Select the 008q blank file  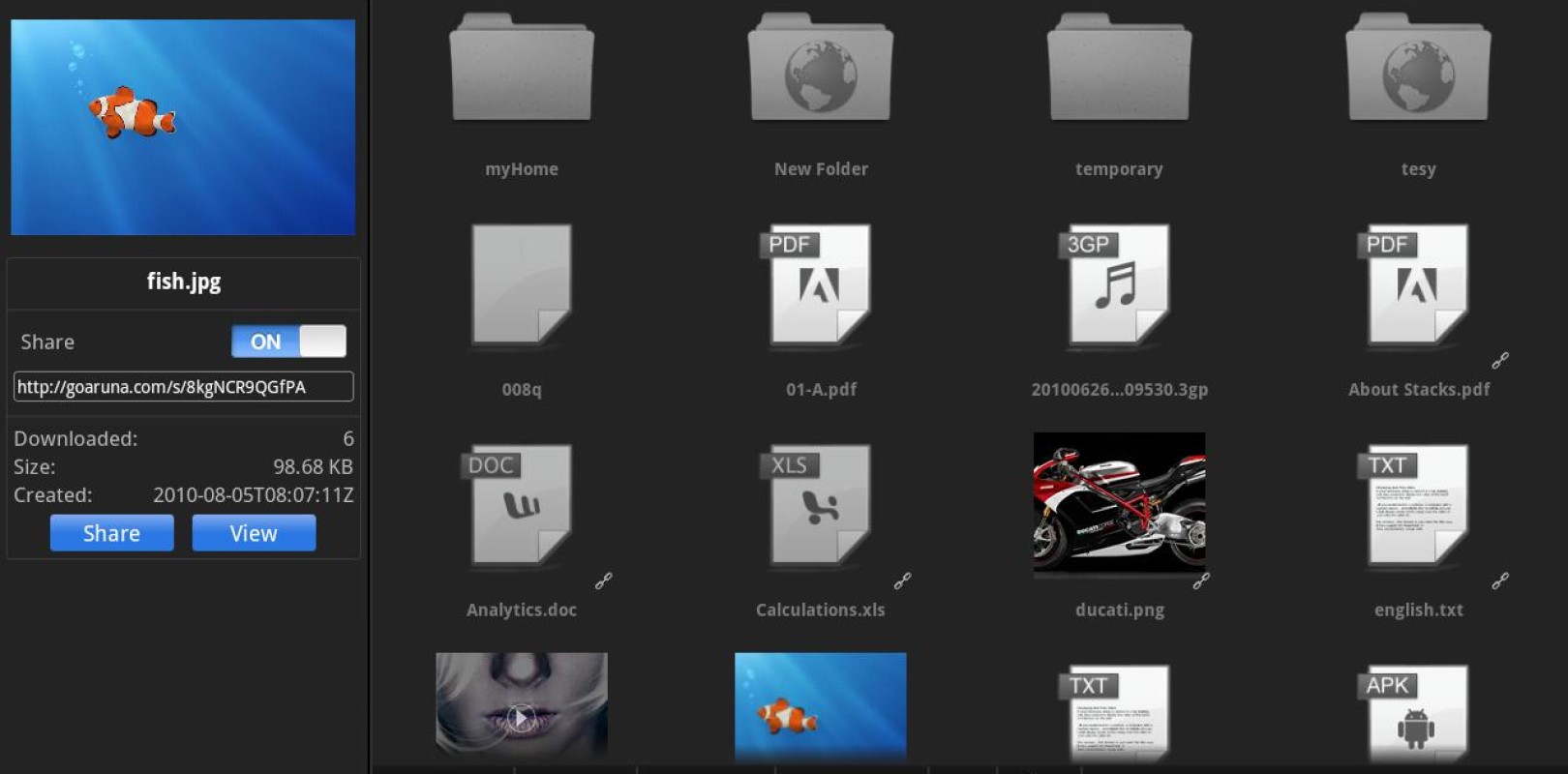(x=522, y=285)
